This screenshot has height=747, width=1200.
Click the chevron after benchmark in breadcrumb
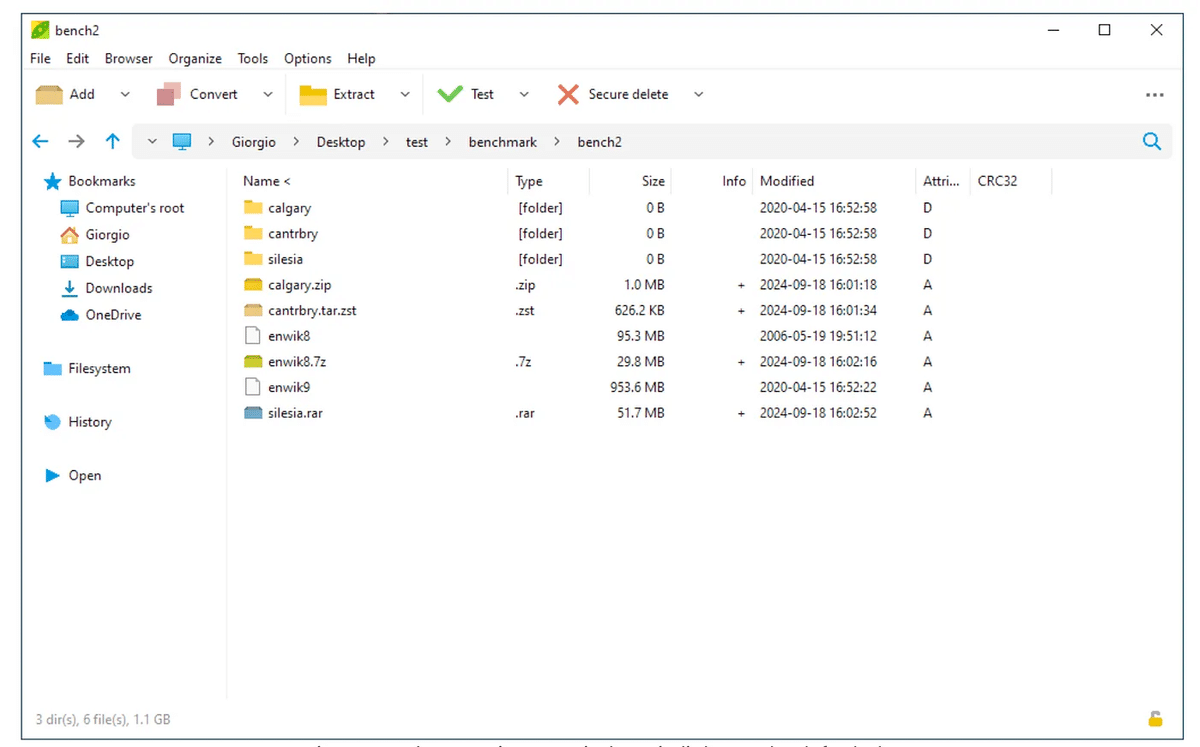click(x=557, y=142)
